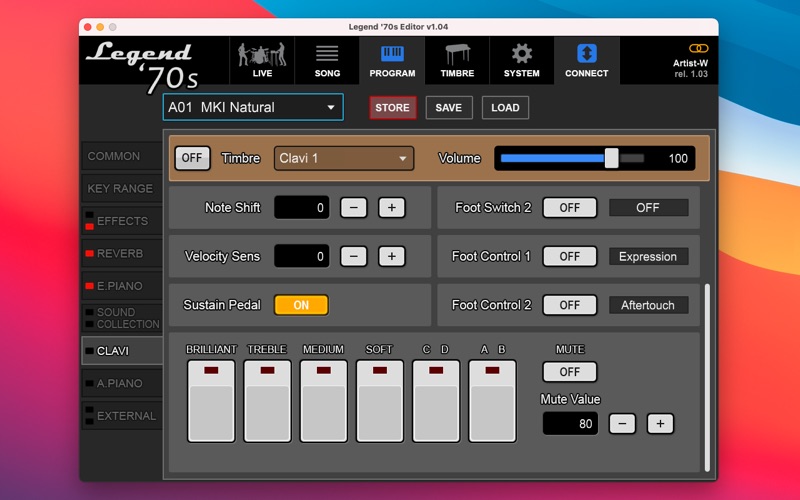Toggle Foot Control 1 OFF button

tap(569, 256)
